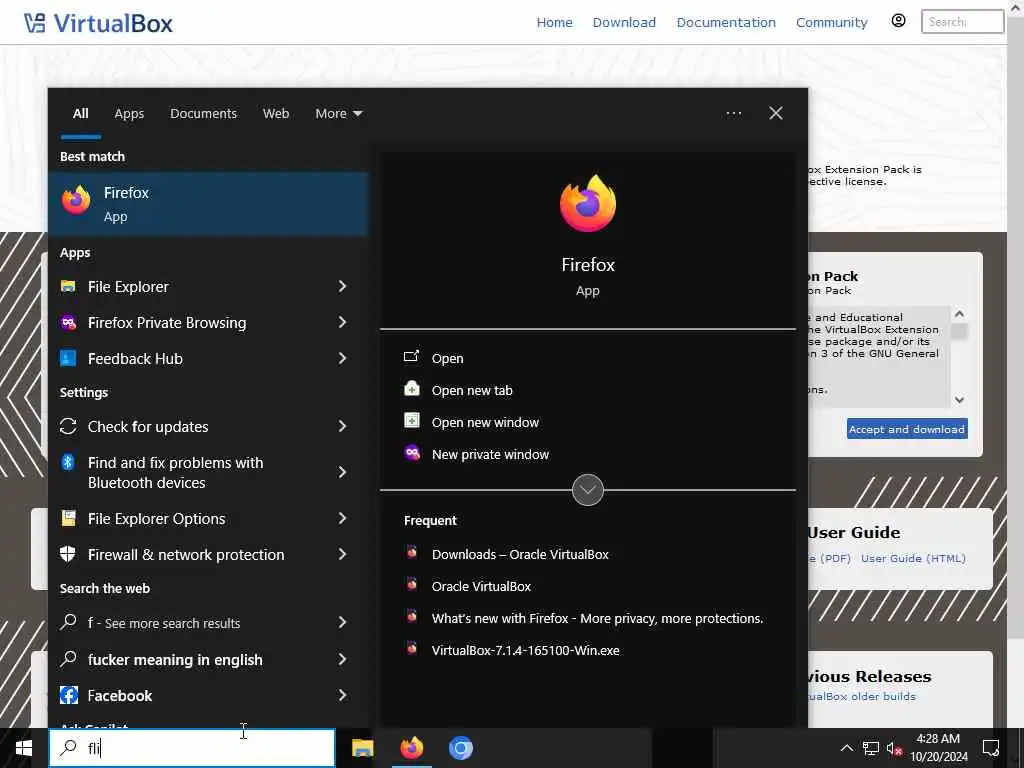The width and height of the screenshot is (1024, 768).
Task: Click the license text scroll up arrow
Action: (x=959, y=314)
